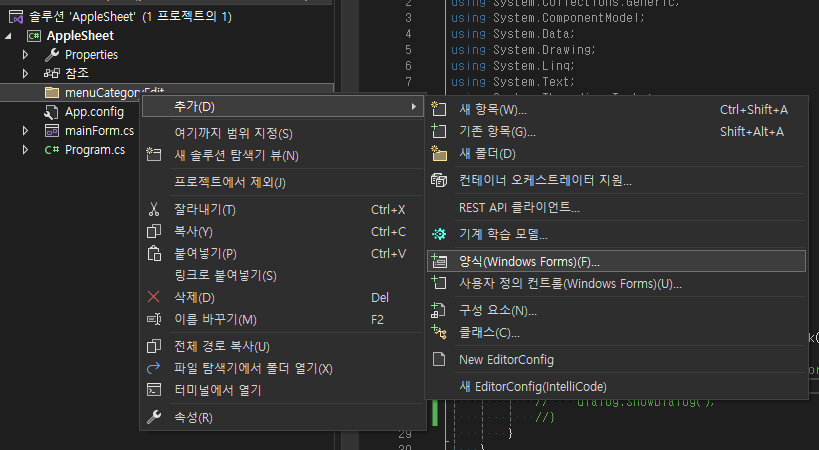This screenshot has height=450, width=819.
Task: Click line number 5 in editor gutter
Action: coord(408,50)
